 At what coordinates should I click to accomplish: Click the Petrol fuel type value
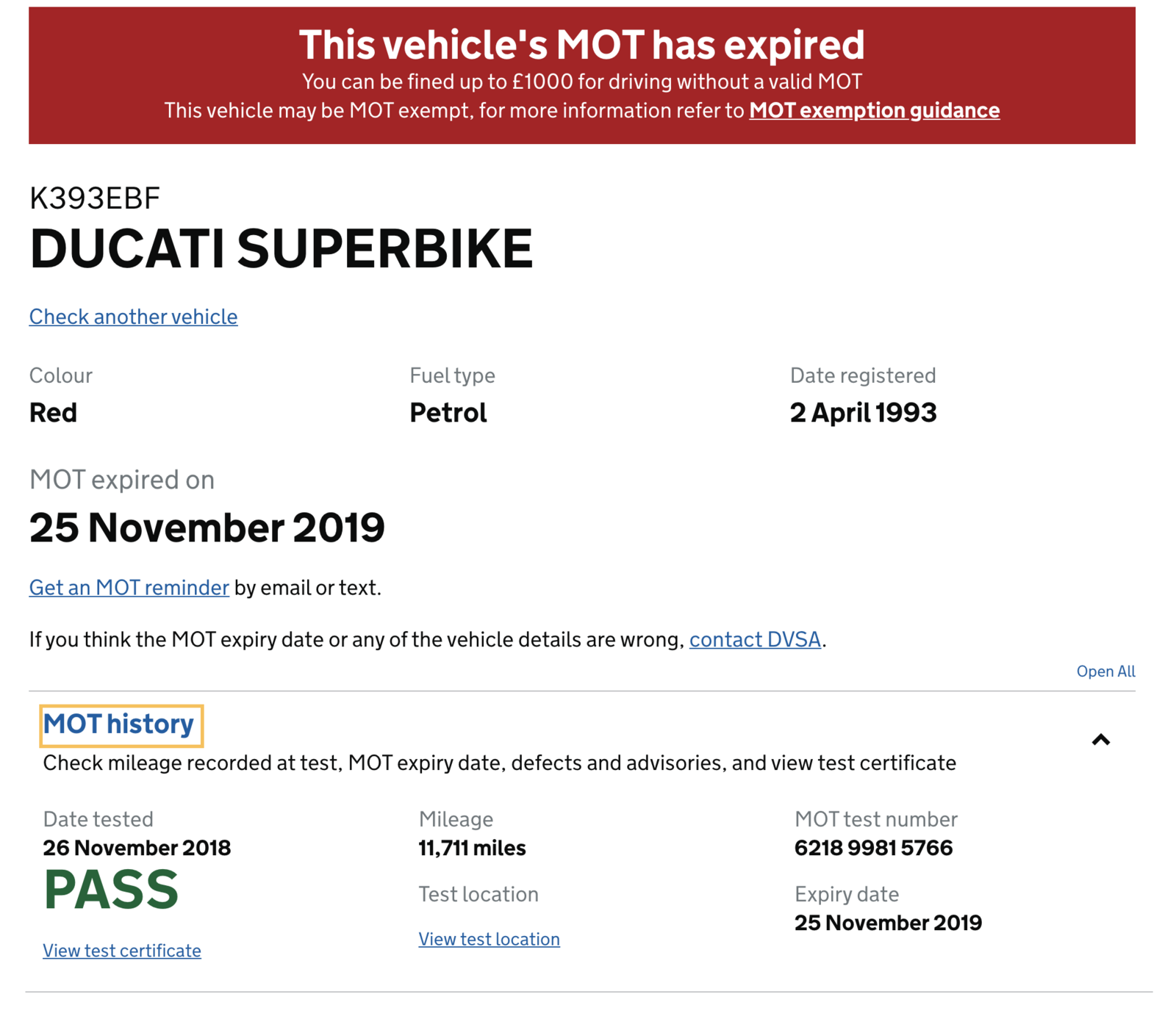[x=448, y=413]
